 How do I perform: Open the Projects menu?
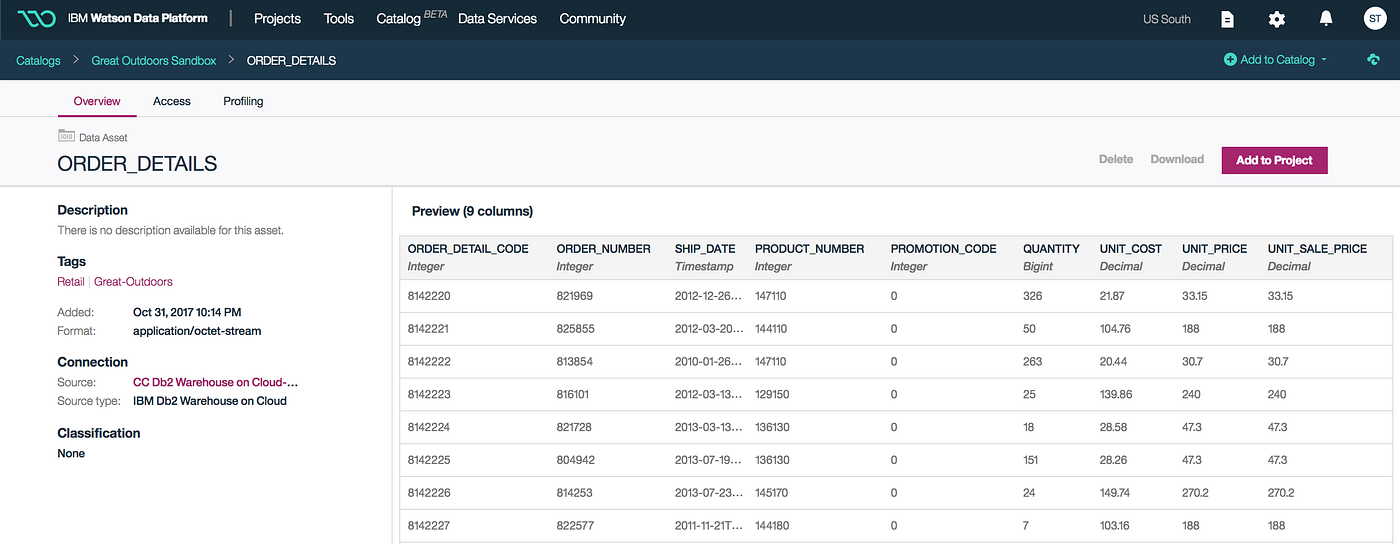[277, 19]
